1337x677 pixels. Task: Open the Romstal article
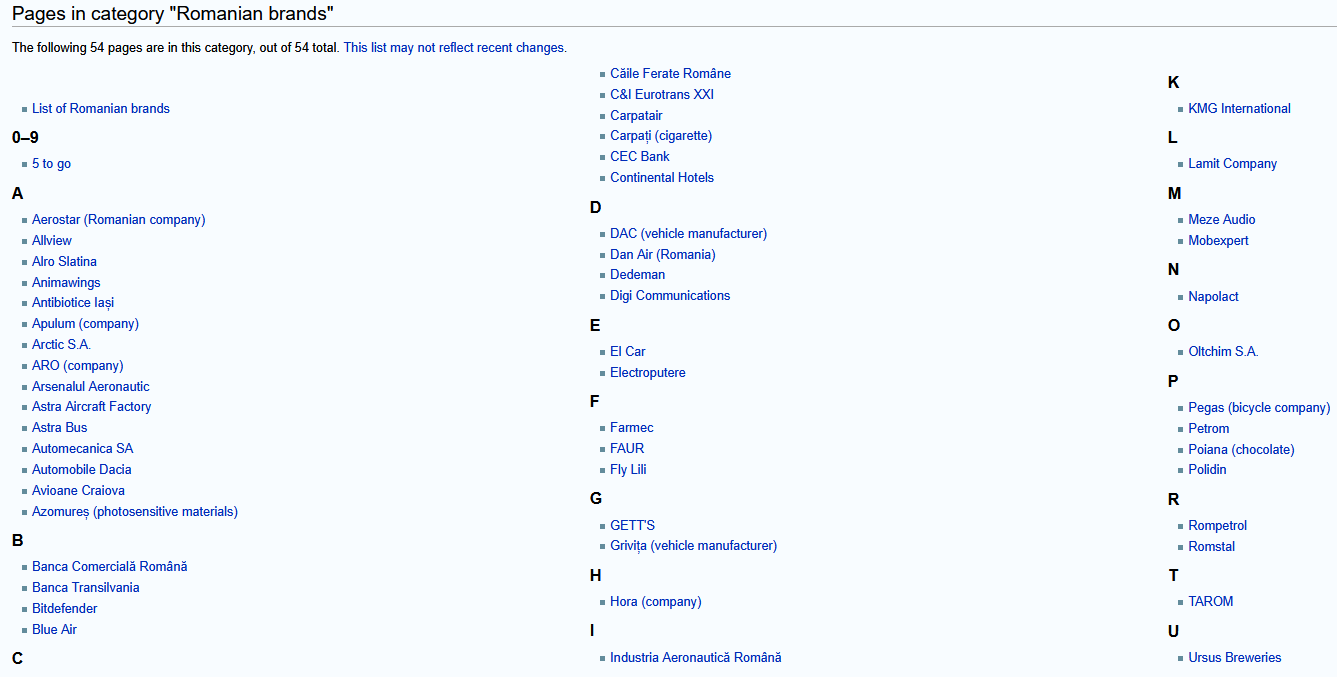pyautogui.click(x=1211, y=546)
